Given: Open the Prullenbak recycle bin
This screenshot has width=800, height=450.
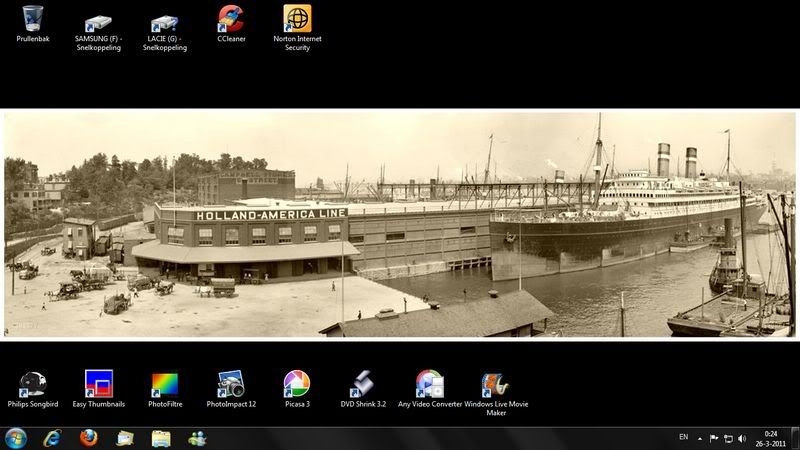Looking at the screenshot, I should pyautogui.click(x=33, y=23).
